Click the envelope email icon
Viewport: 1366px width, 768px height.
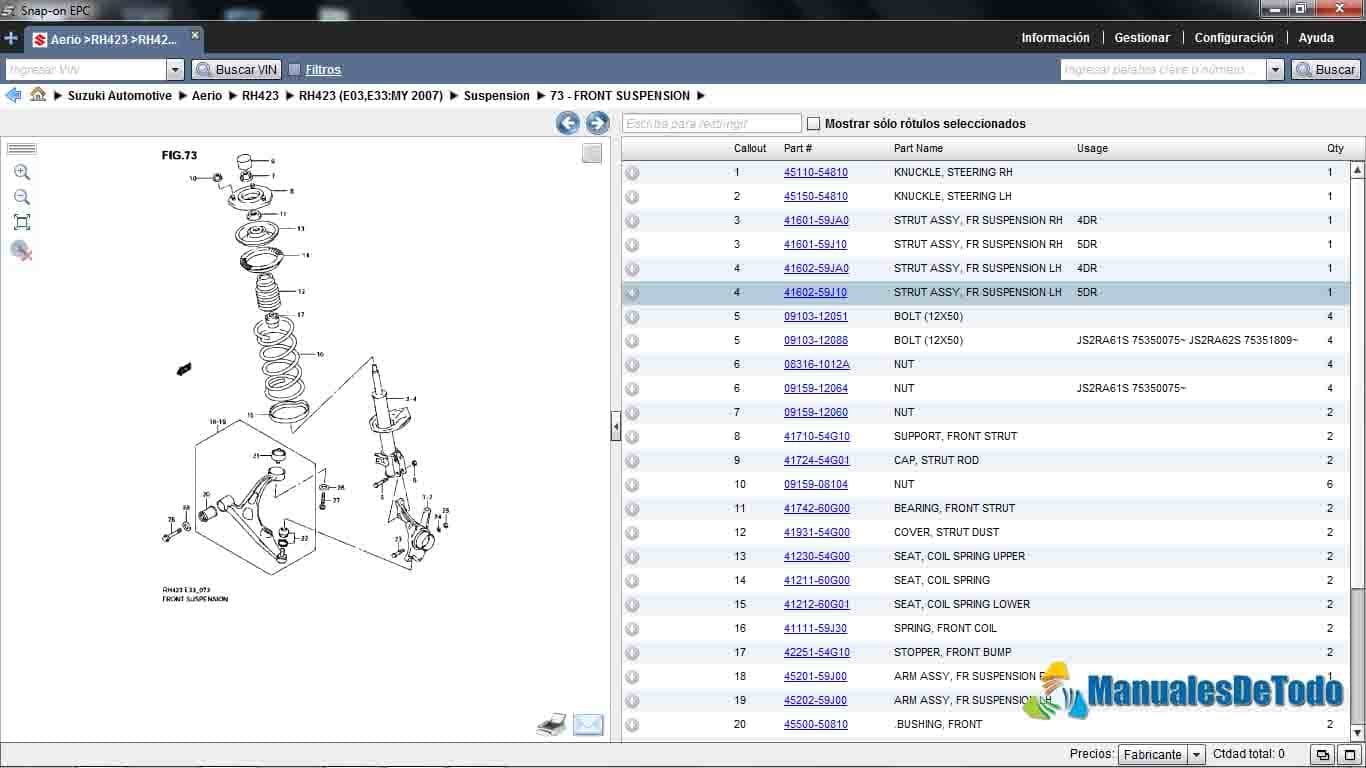[588, 725]
